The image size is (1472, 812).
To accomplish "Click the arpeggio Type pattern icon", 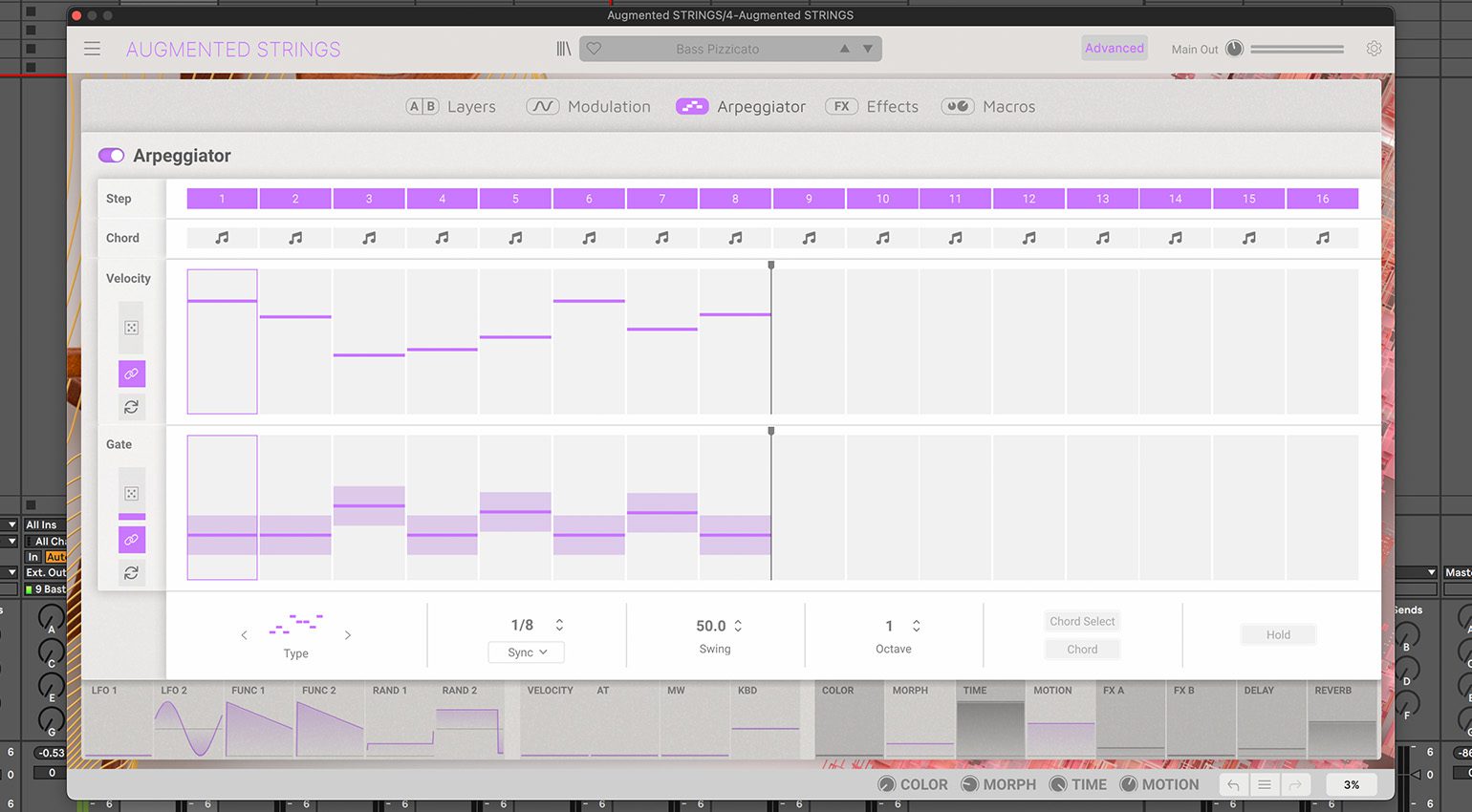I will [x=296, y=625].
